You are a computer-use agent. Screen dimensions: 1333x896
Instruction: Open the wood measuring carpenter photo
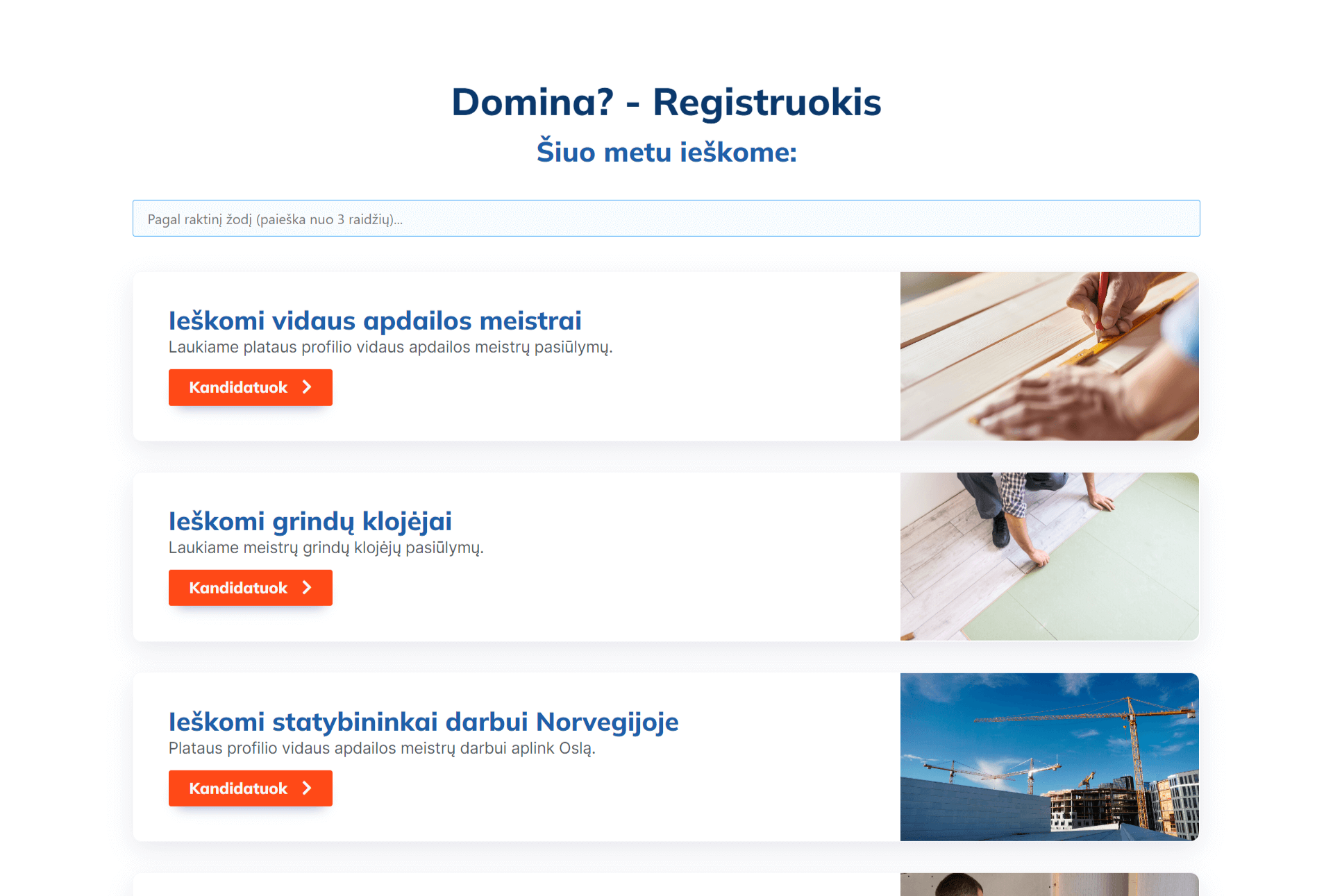pyautogui.click(x=1049, y=356)
